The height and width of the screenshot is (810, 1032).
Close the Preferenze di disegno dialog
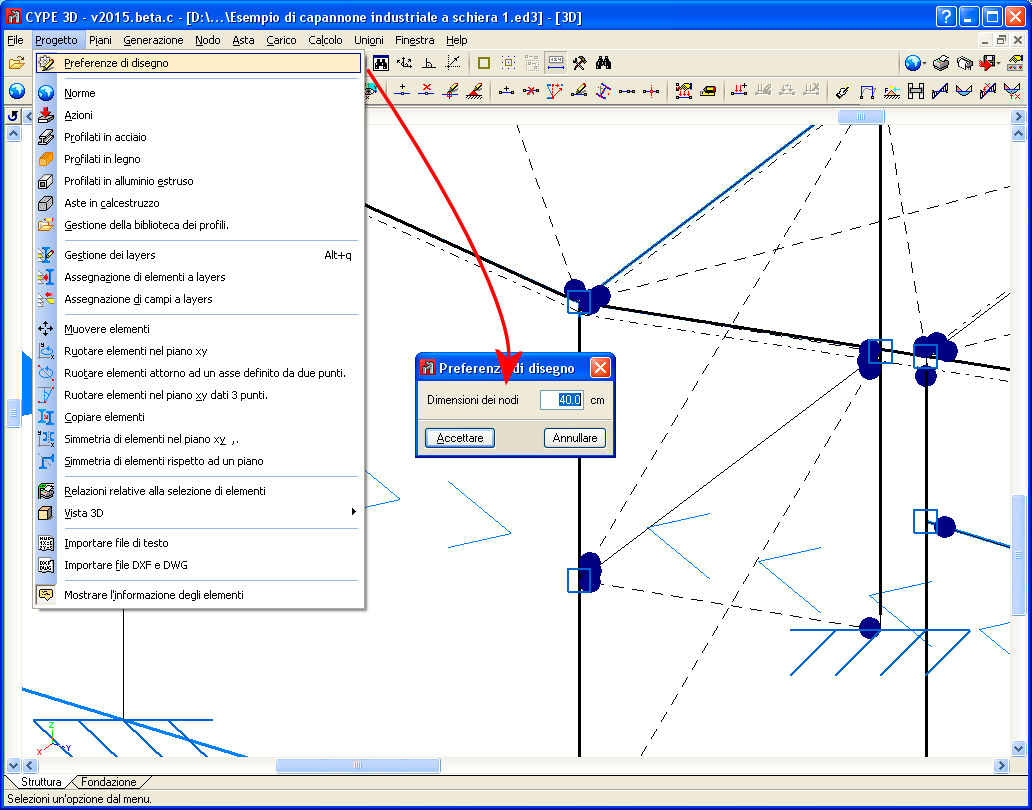(x=600, y=368)
